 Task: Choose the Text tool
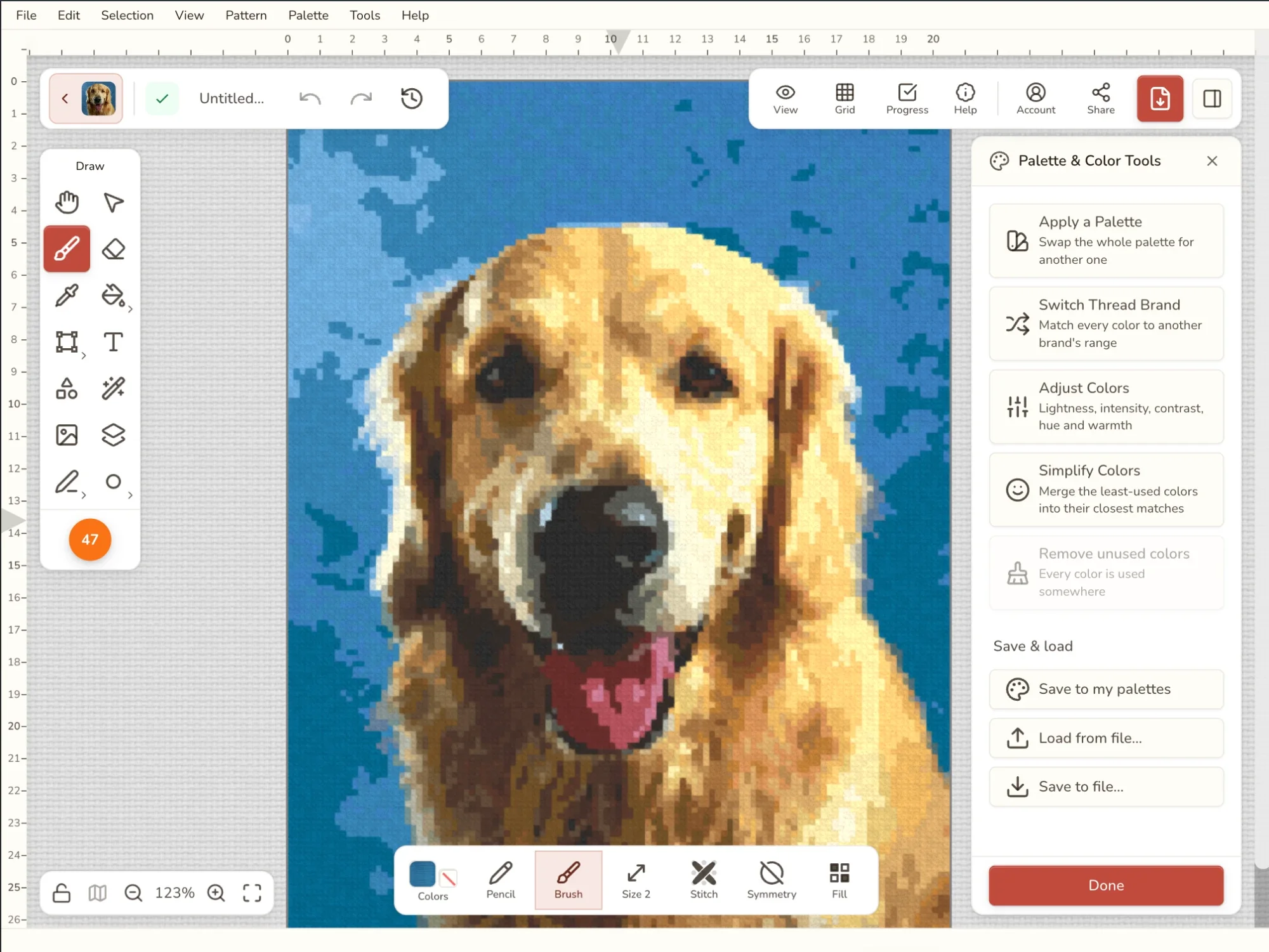(114, 342)
